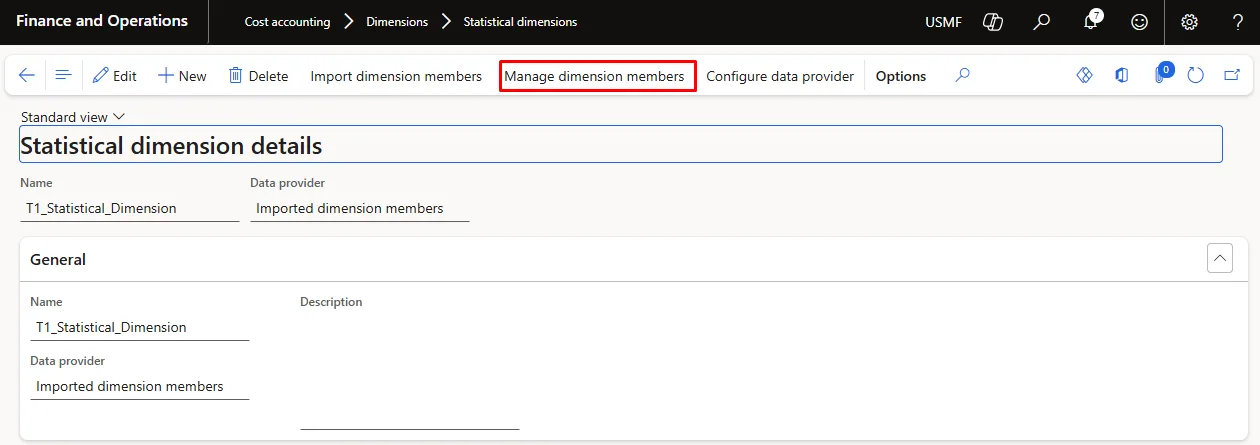Click Name field in General section
This screenshot has width=1260, height=445.
[140, 327]
